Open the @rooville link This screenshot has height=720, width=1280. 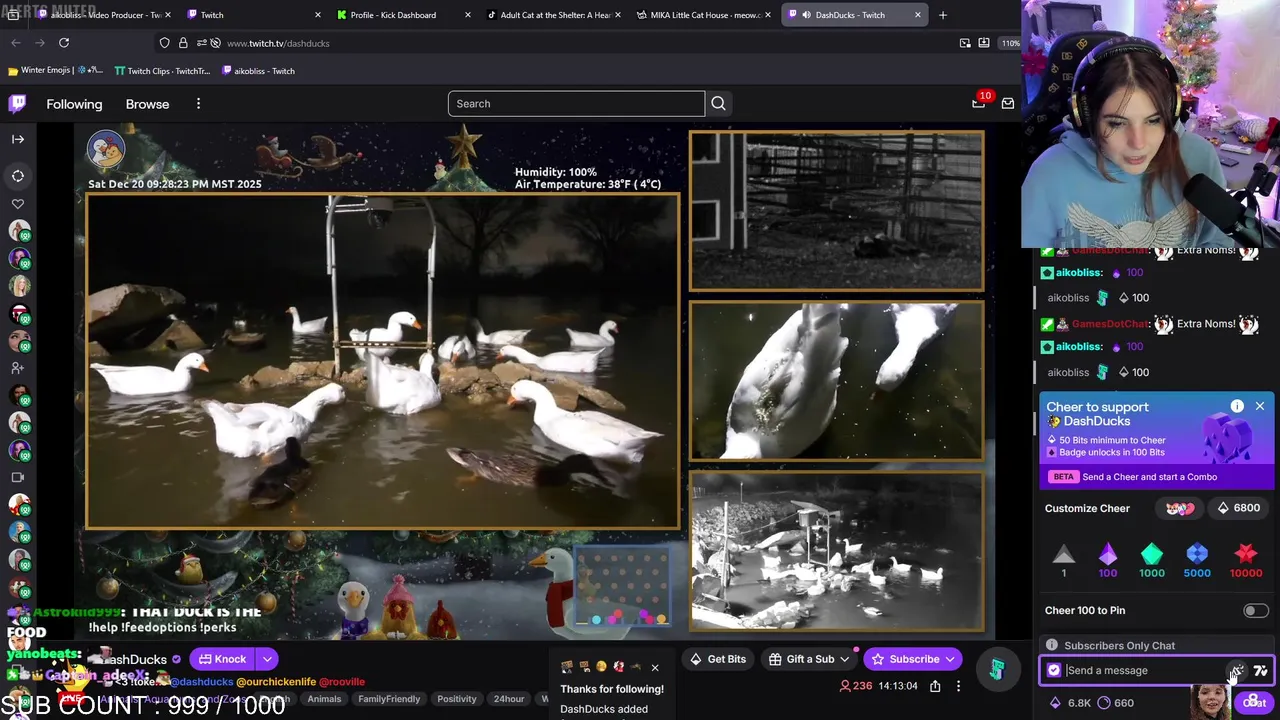point(342,682)
